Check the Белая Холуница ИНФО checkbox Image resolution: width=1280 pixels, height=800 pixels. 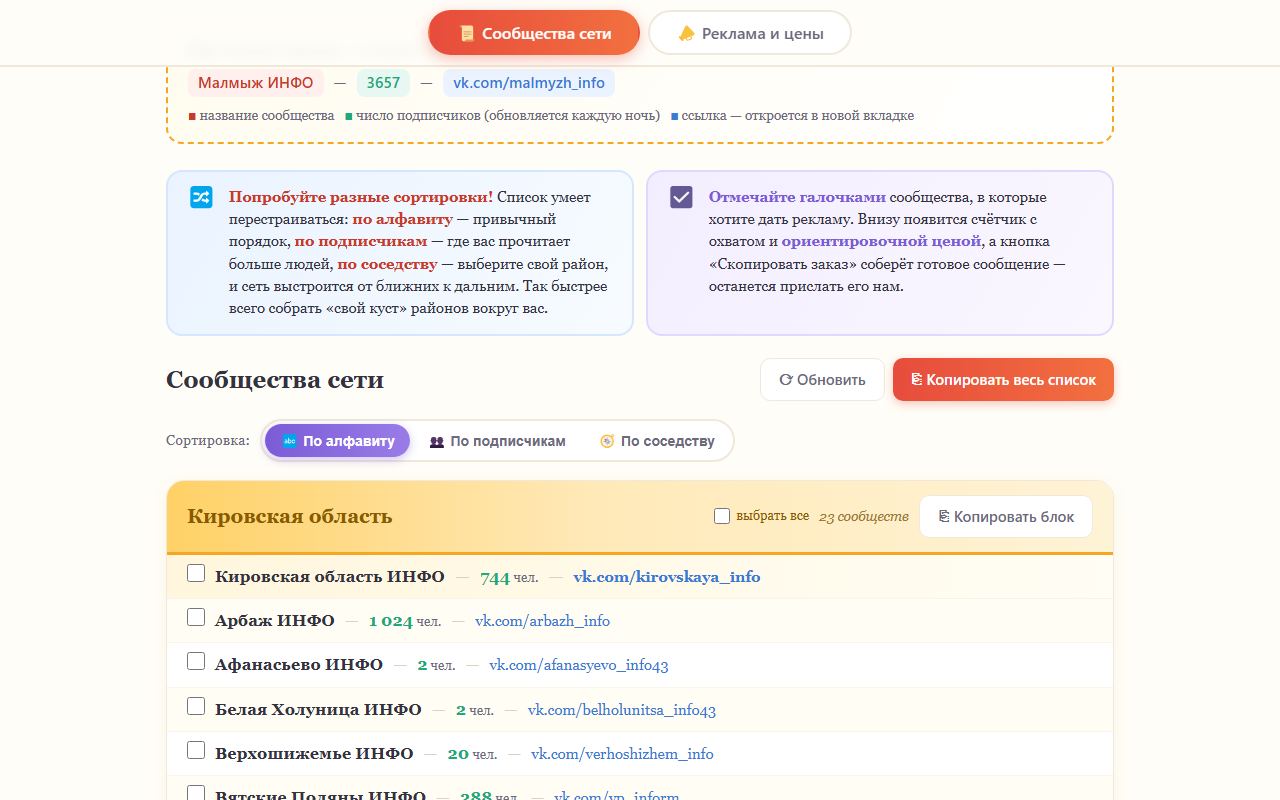pos(196,706)
